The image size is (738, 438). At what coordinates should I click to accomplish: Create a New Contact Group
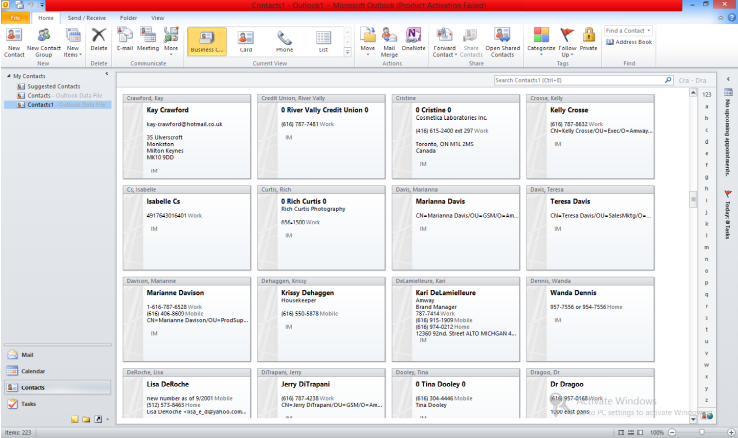click(44, 42)
